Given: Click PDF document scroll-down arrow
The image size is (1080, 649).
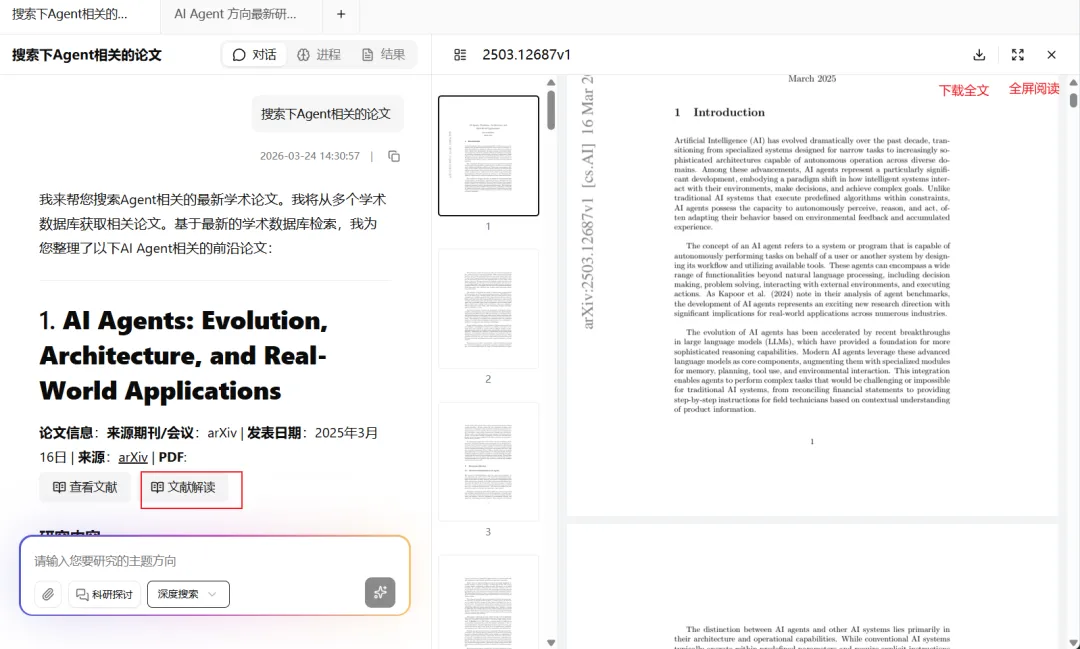Looking at the screenshot, I should [x=1073, y=643].
